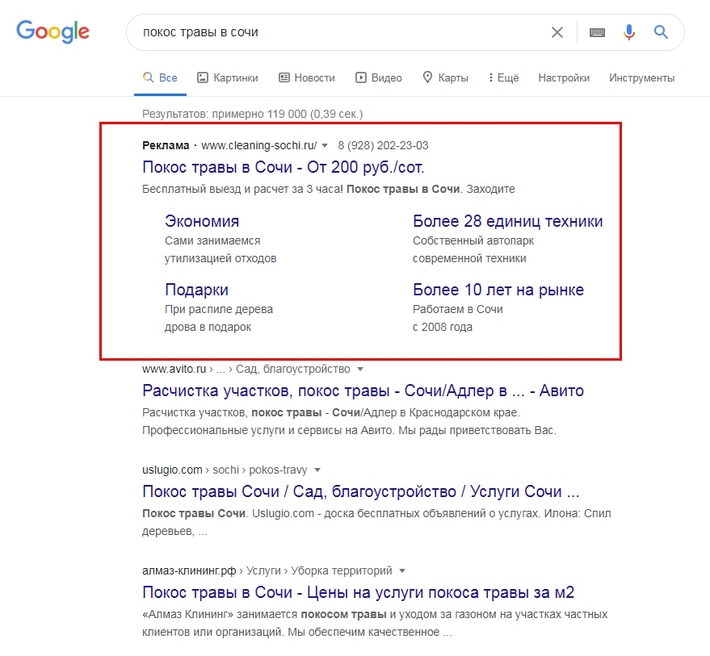
Task: Click the uslugio.com › sochi › pokos-travy breadcrumb
Action: tap(225, 470)
